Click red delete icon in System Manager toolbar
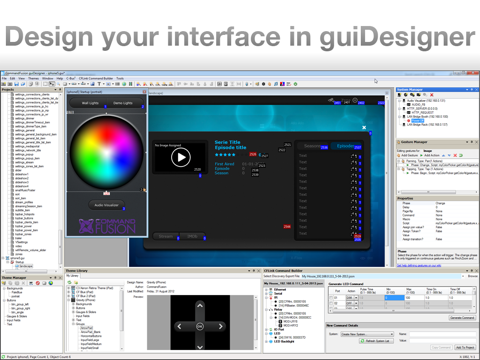Screen dimensions: 480x360 click(x=432, y=95)
